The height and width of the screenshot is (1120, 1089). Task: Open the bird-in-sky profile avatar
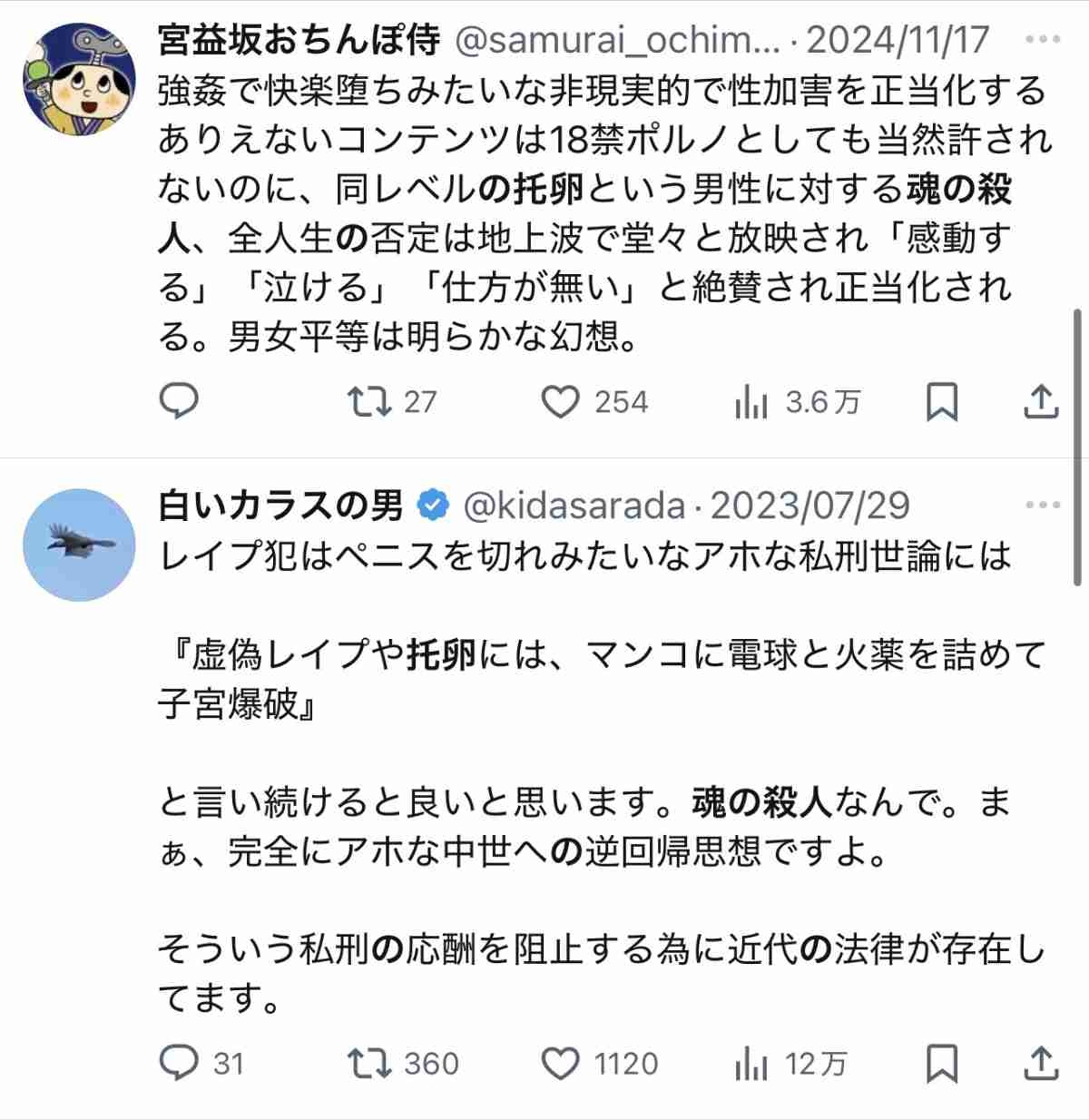79,545
